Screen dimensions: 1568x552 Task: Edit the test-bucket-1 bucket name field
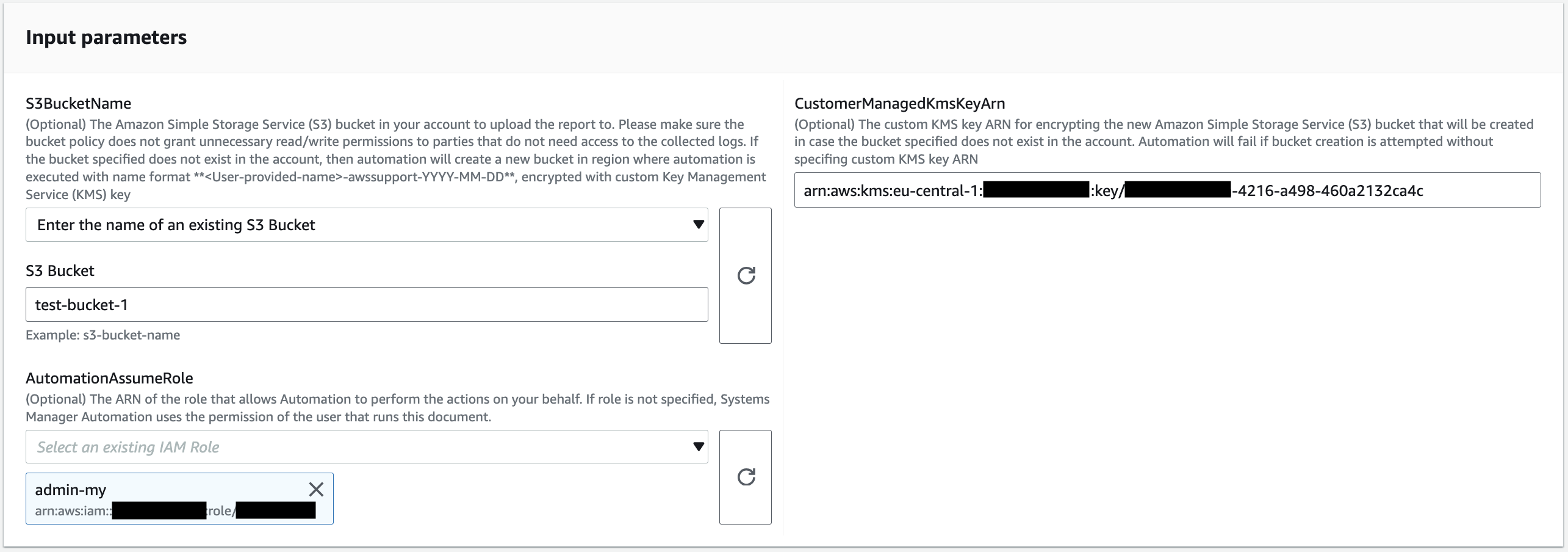point(366,304)
